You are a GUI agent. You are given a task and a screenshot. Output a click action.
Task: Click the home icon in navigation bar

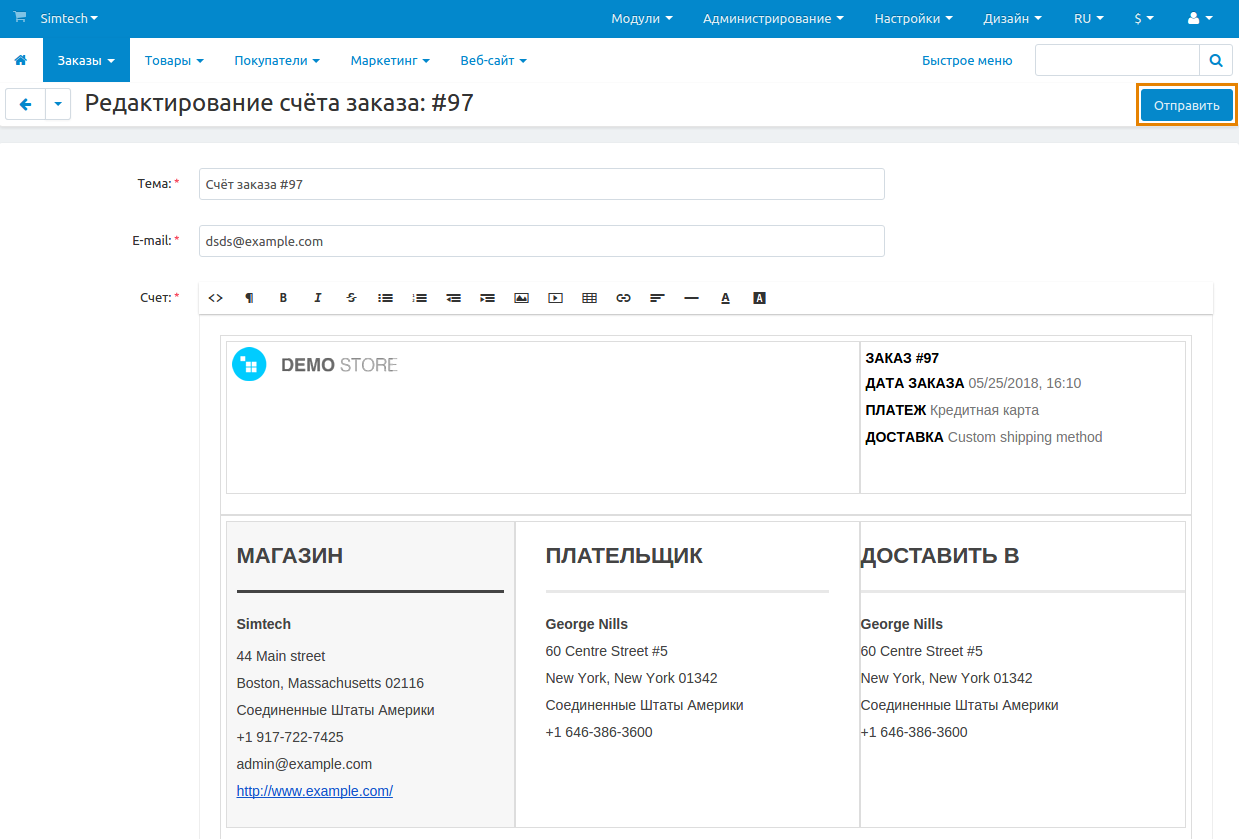tap(21, 61)
